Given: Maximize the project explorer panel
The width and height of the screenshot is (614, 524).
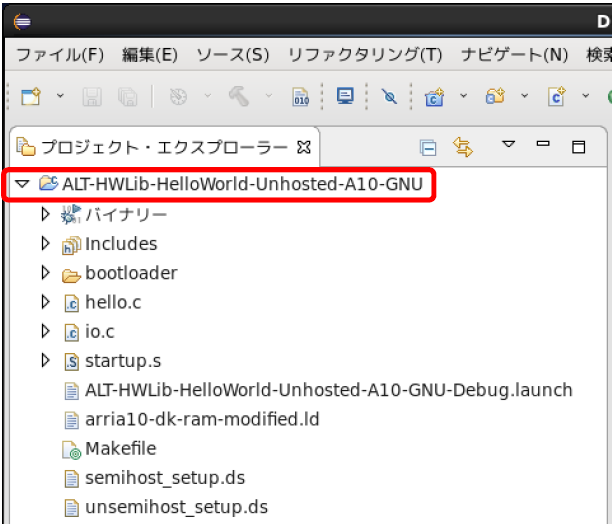Looking at the screenshot, I should [578, 147].
